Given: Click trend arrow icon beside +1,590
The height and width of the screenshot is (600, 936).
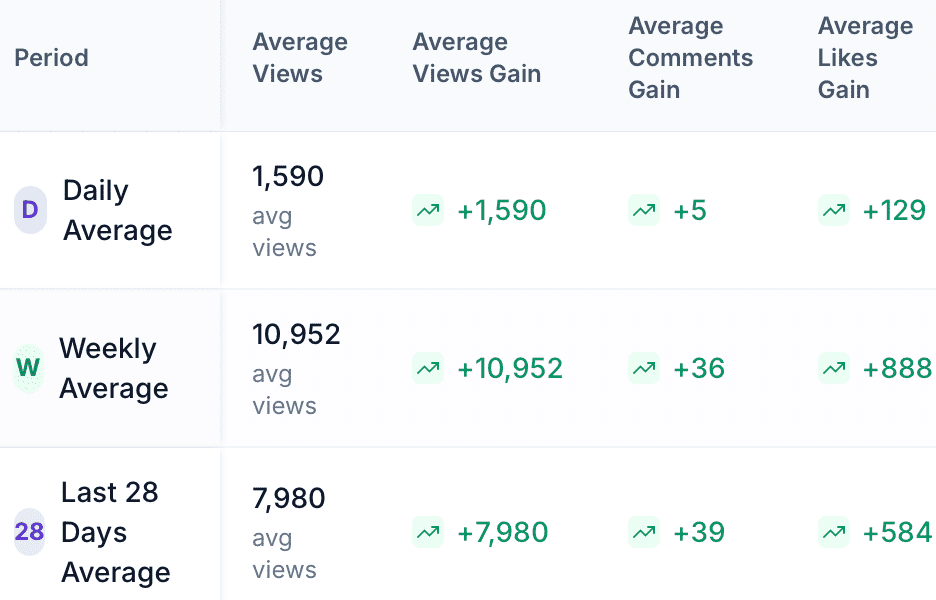Looking at the screenshot, I should click(x=428, y=210).
